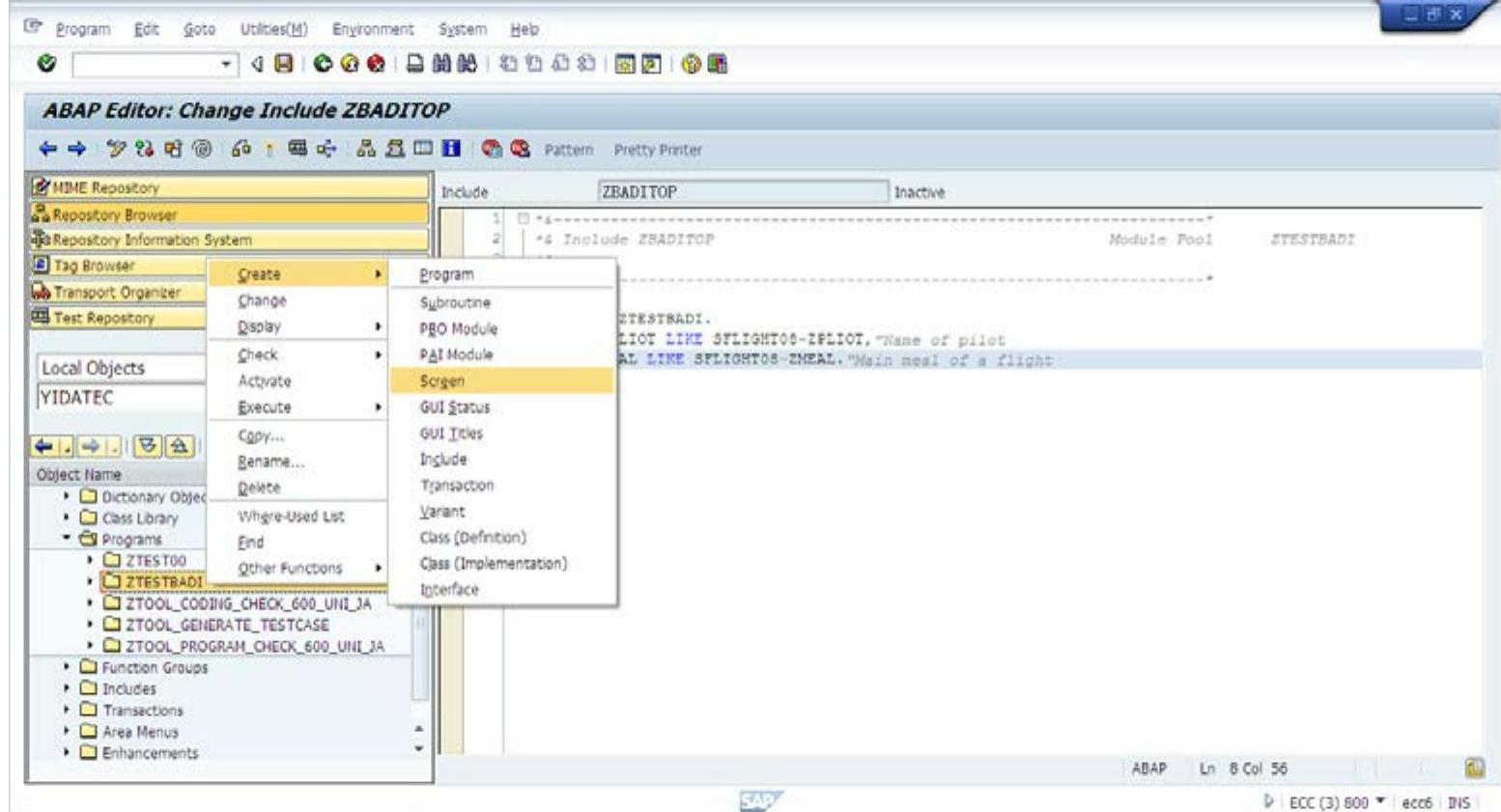
Task: Open the Environment menu
Action: [373, 29]
